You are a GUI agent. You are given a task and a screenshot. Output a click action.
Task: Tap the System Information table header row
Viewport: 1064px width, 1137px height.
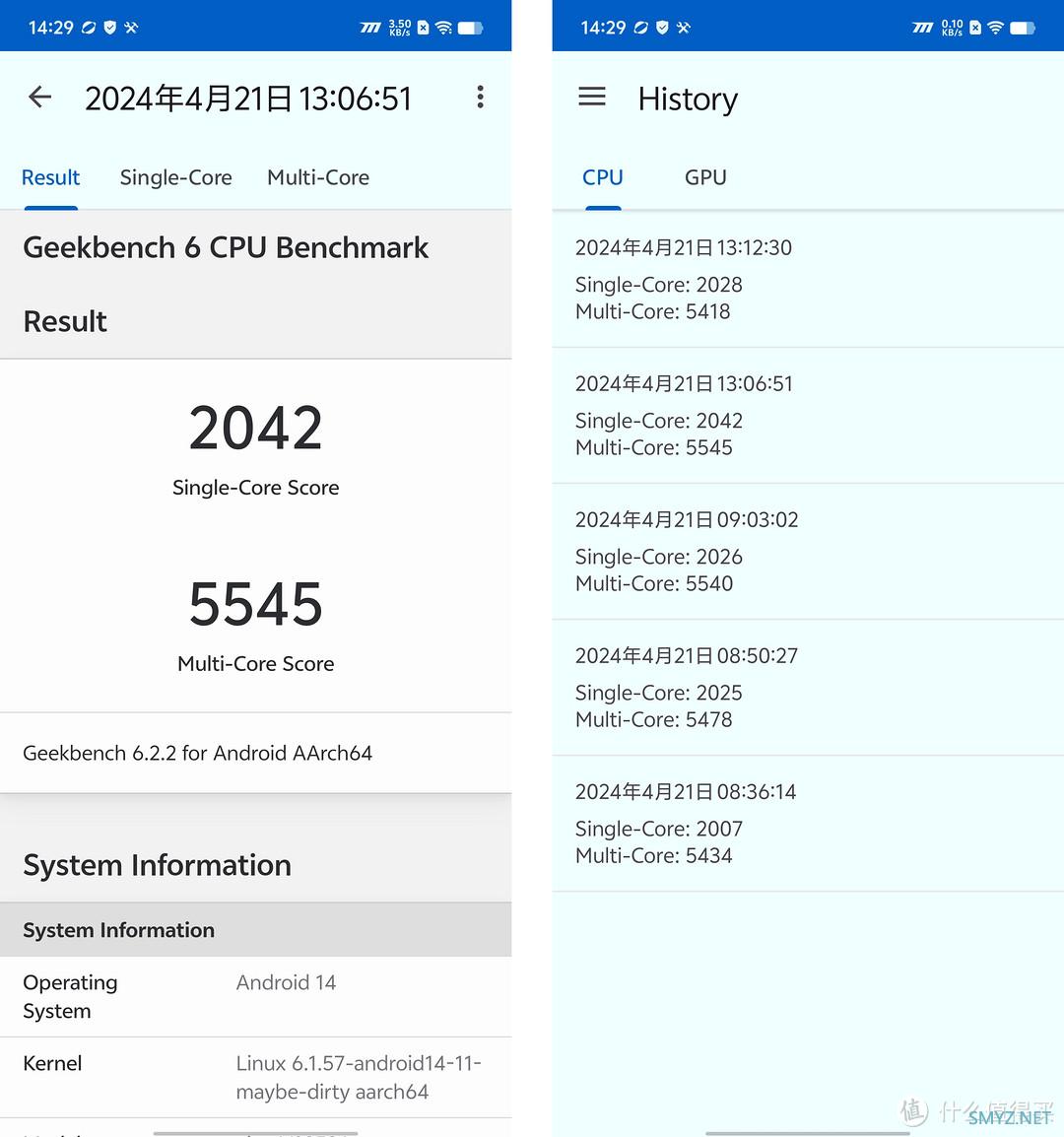tap(256, 930)
